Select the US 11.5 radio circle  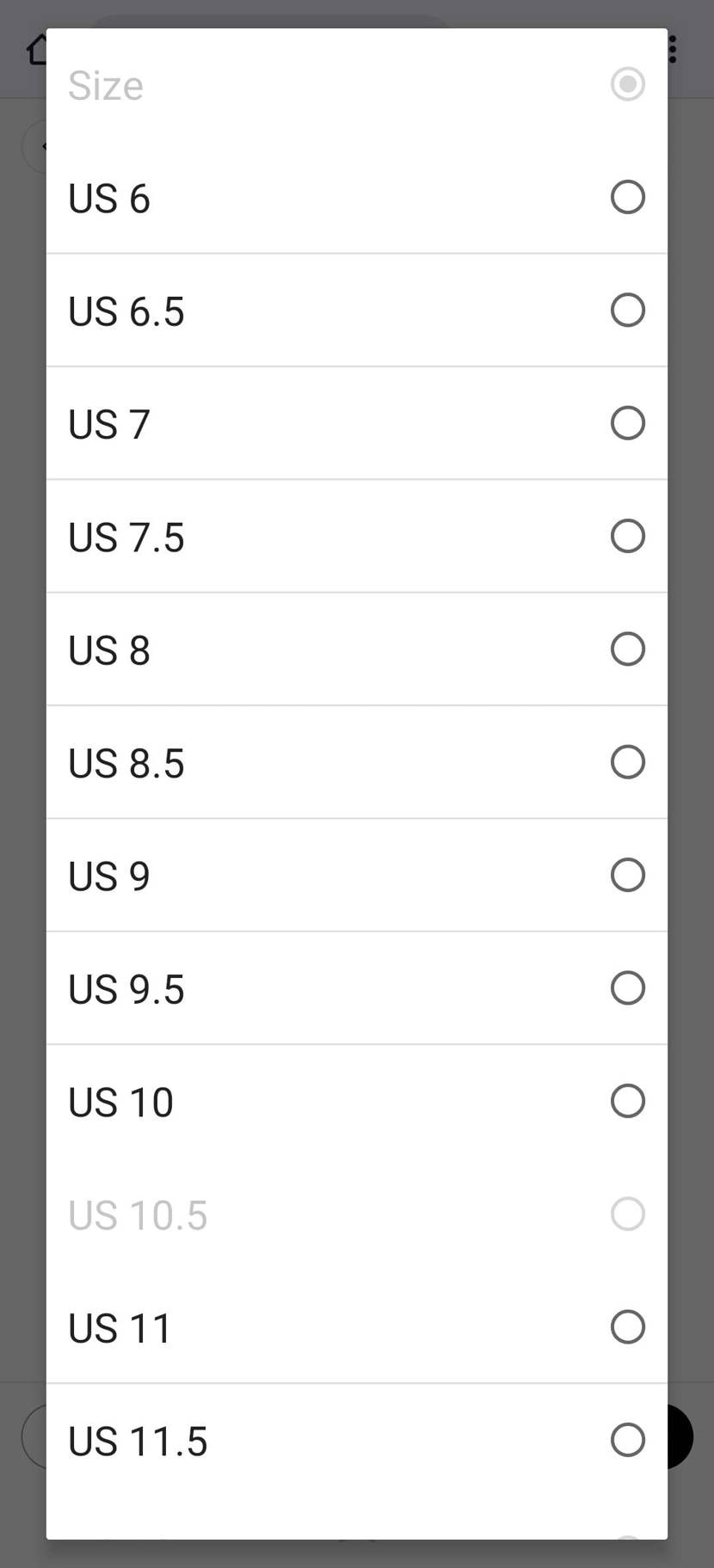coord(627,1439)
